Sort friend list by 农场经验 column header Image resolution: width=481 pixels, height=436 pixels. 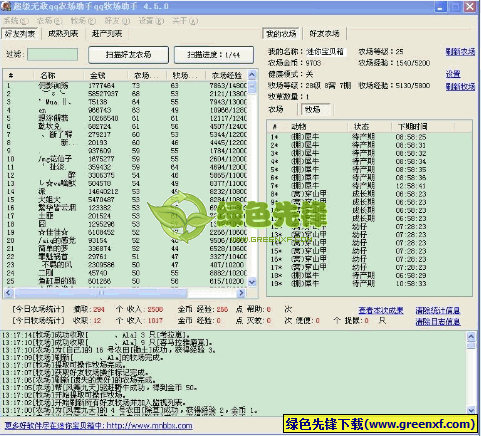[227, 75]
